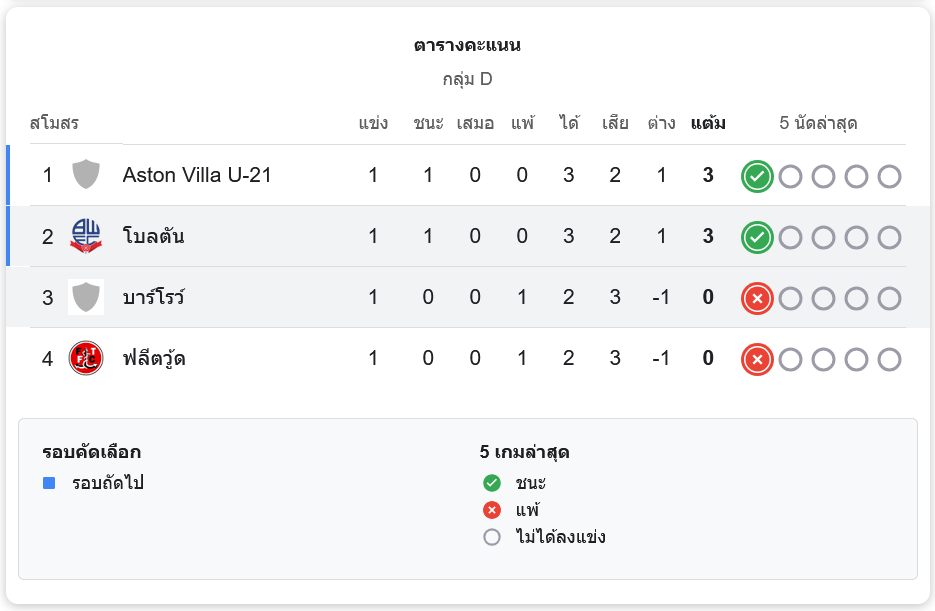Click Barrow's red loss indicator icon

click(757, 299)
